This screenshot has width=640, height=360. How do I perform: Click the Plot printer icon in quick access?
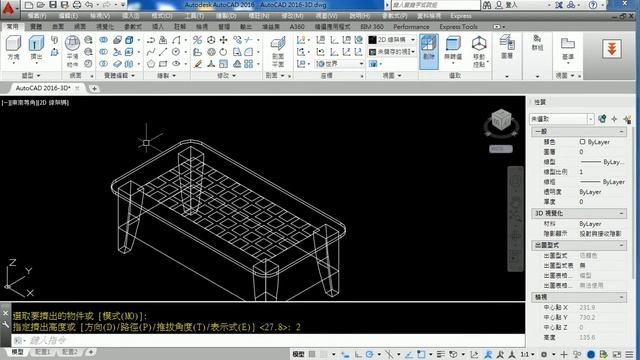point(77,5)
